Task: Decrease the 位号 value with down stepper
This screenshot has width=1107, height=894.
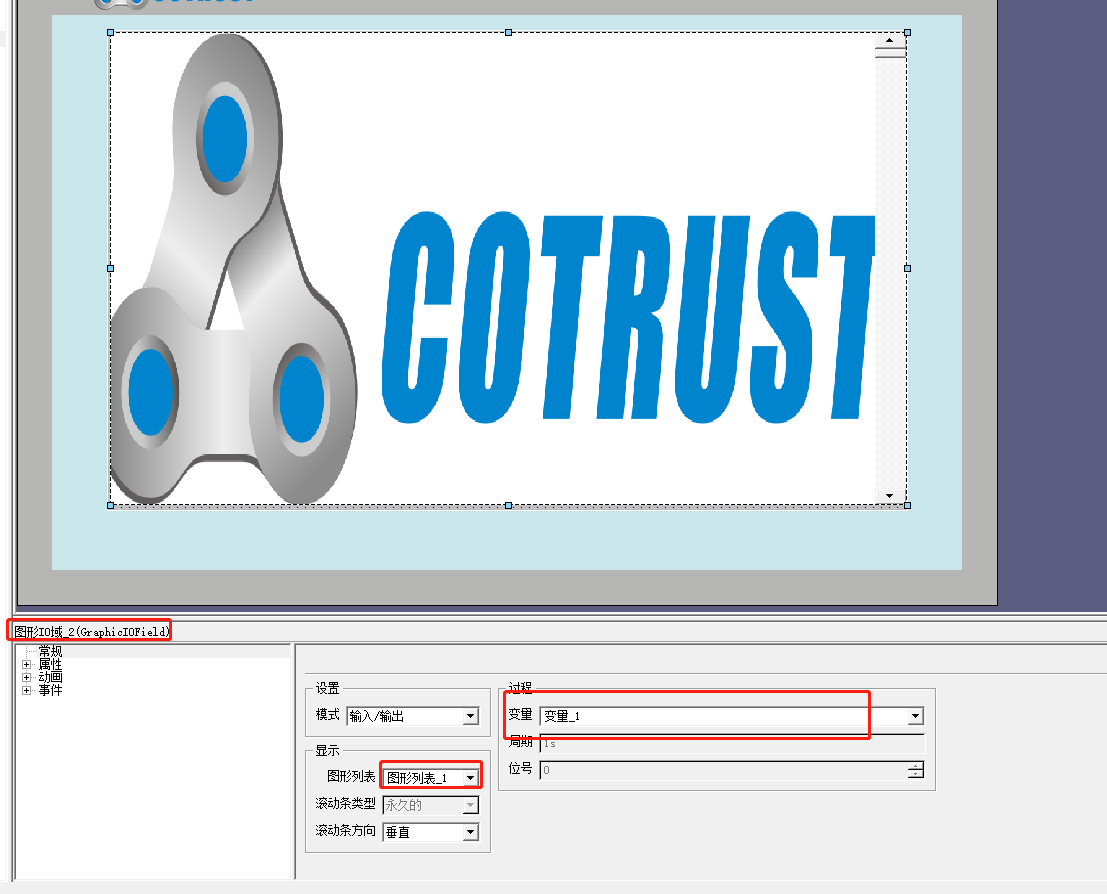Action: [x=916, y=774]
